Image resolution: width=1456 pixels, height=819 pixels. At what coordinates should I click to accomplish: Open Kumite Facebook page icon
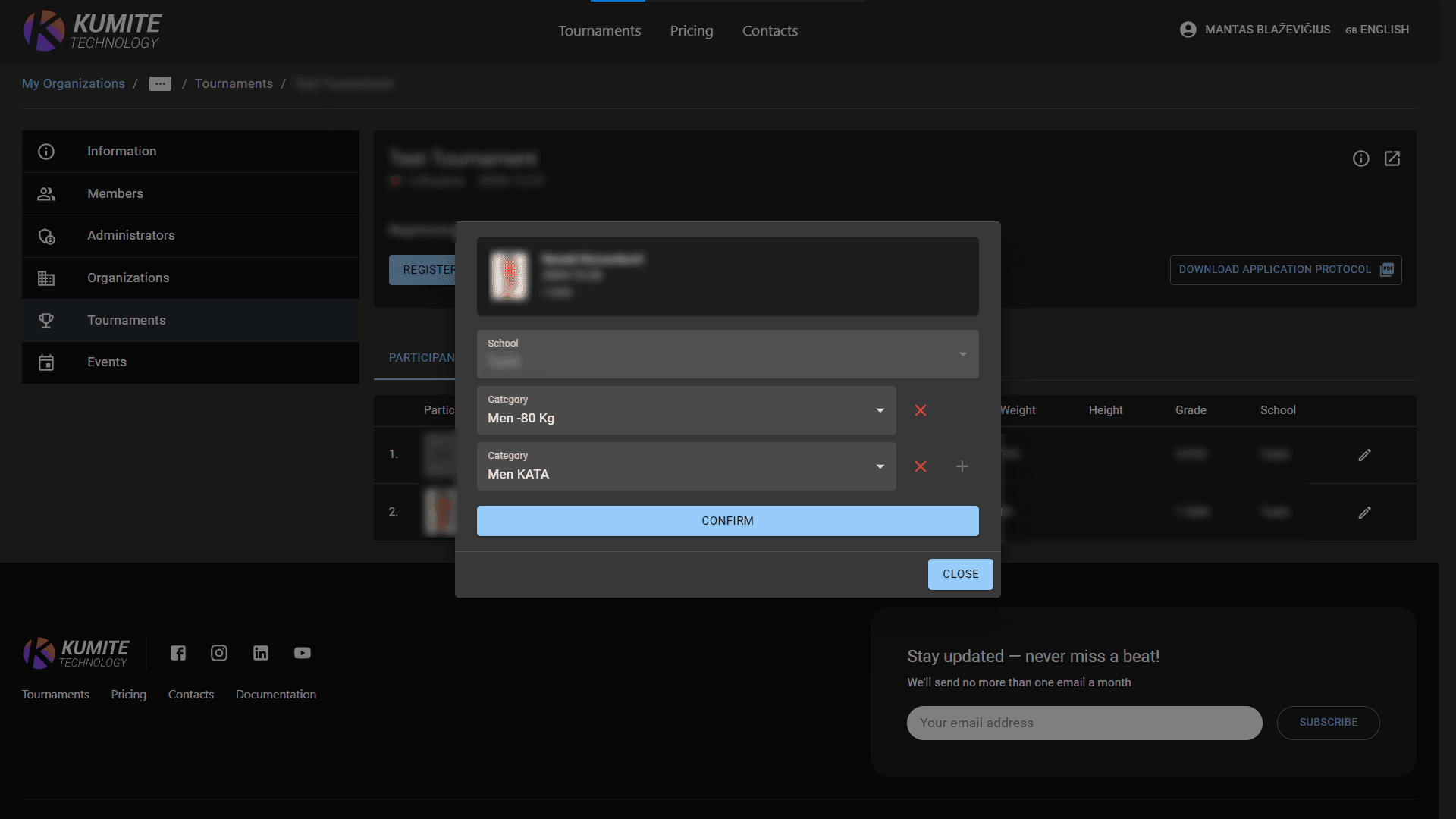point(178,653)
